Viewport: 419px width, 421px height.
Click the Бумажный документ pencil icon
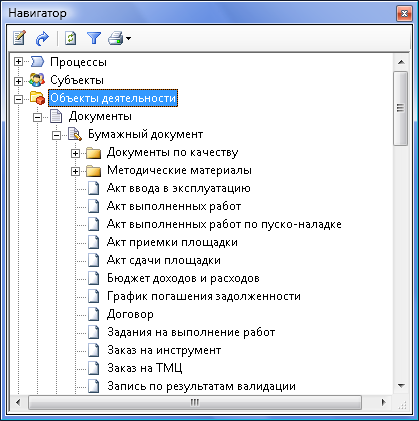click(x=75, y=134)
